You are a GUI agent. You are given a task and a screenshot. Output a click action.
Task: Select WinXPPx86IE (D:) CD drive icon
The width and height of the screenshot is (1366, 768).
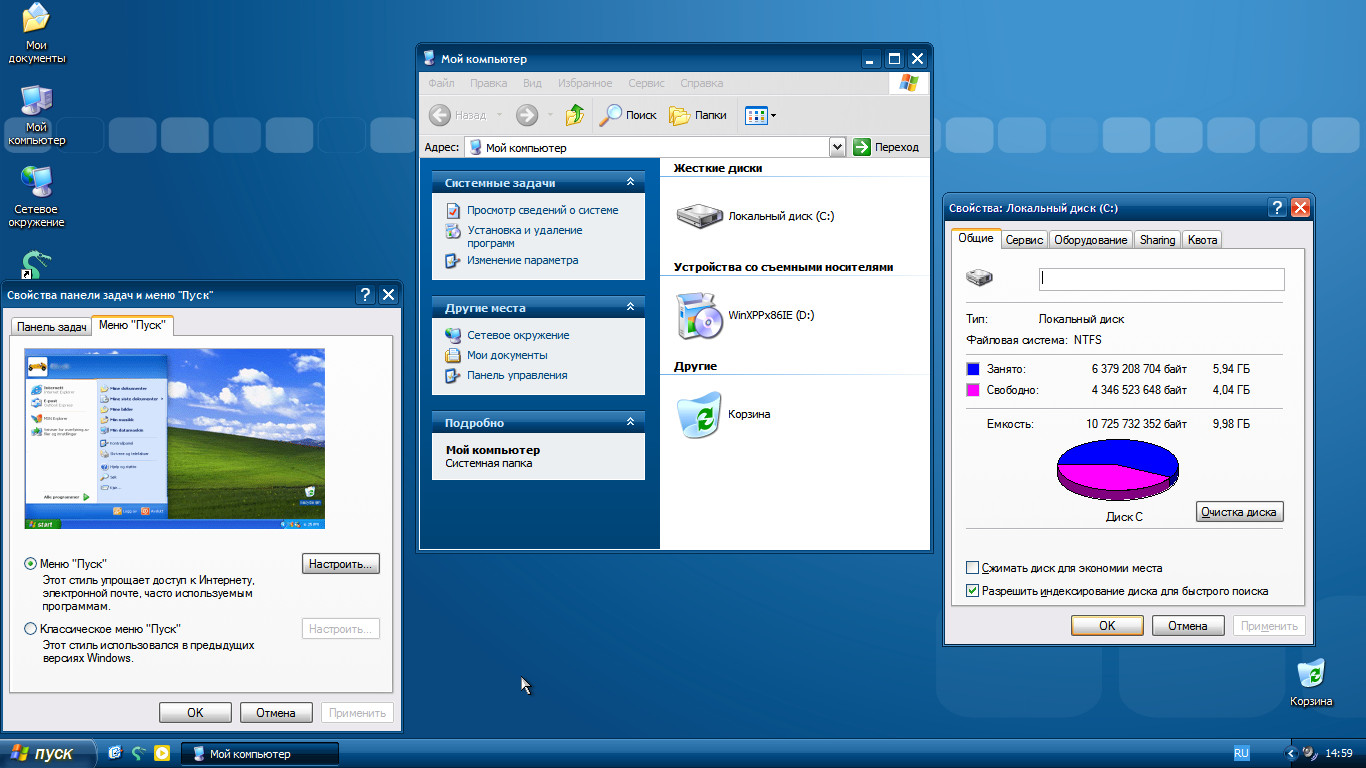click(699, 316)
